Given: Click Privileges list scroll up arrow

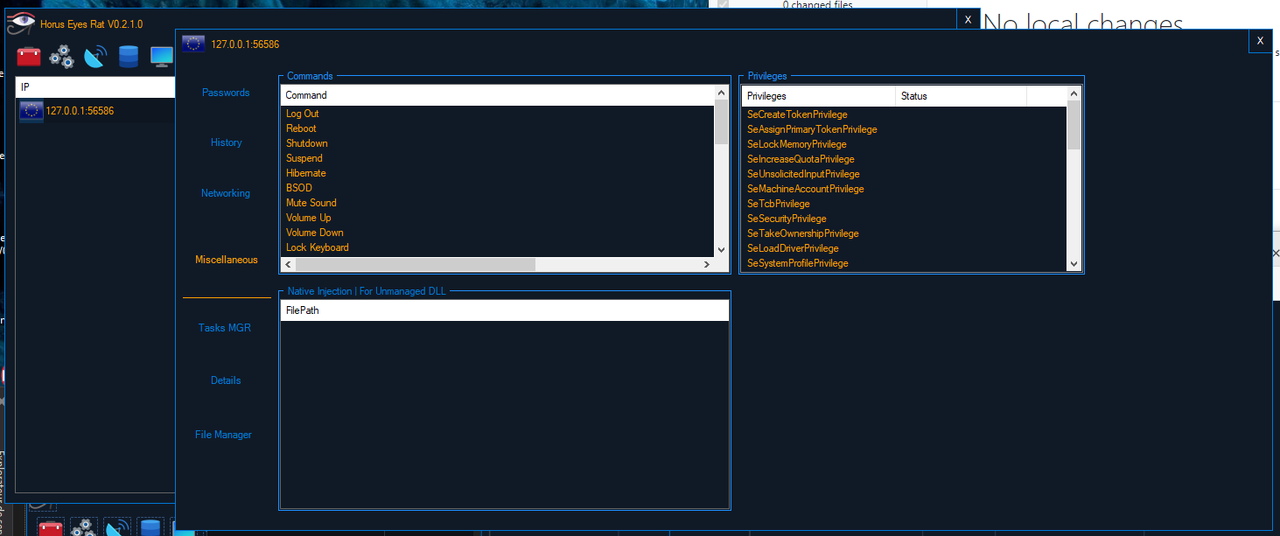Looking at the screenshot, I should click(x=1074, y=94).
